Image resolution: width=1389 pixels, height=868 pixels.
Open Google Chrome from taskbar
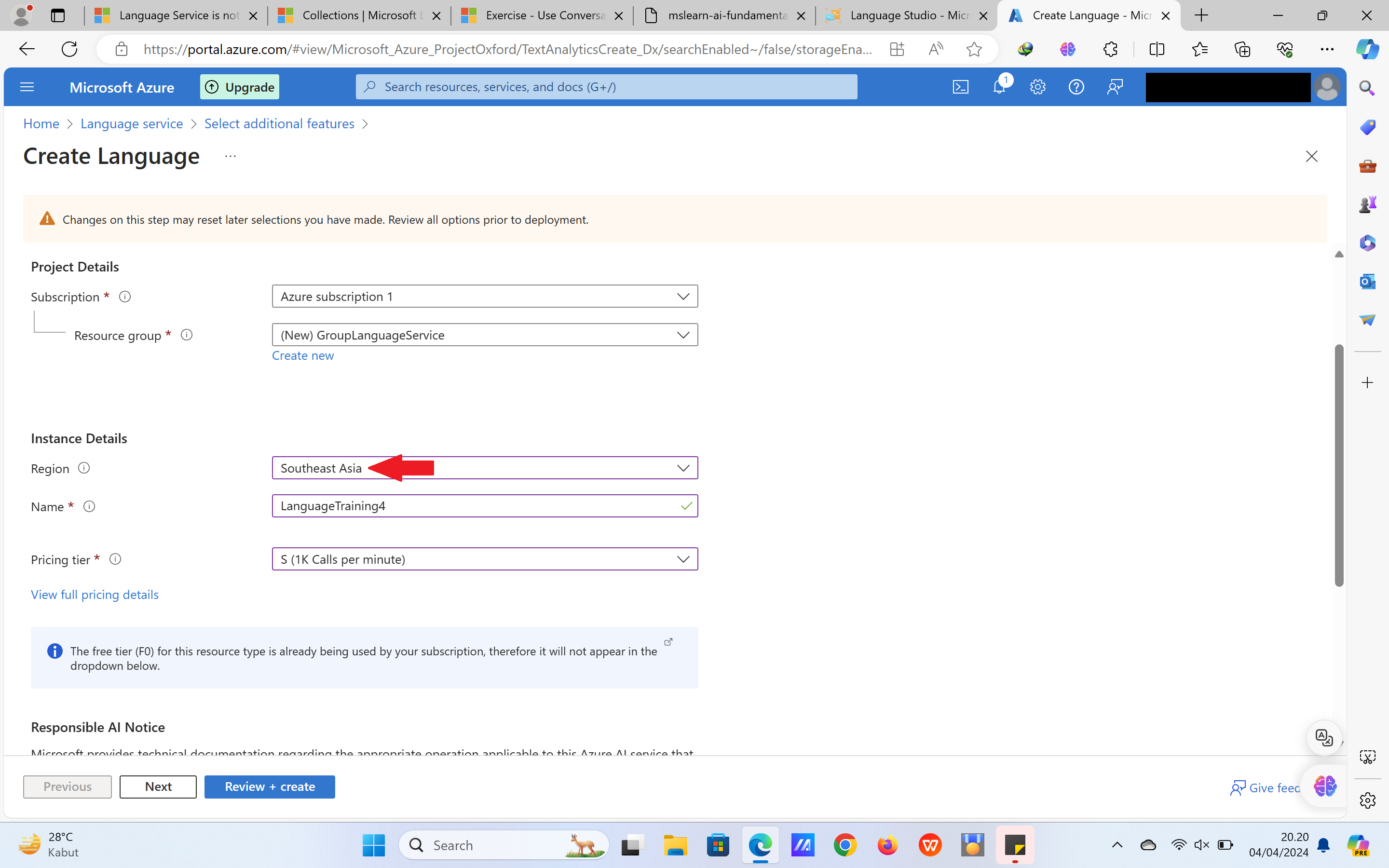point(845,845)
